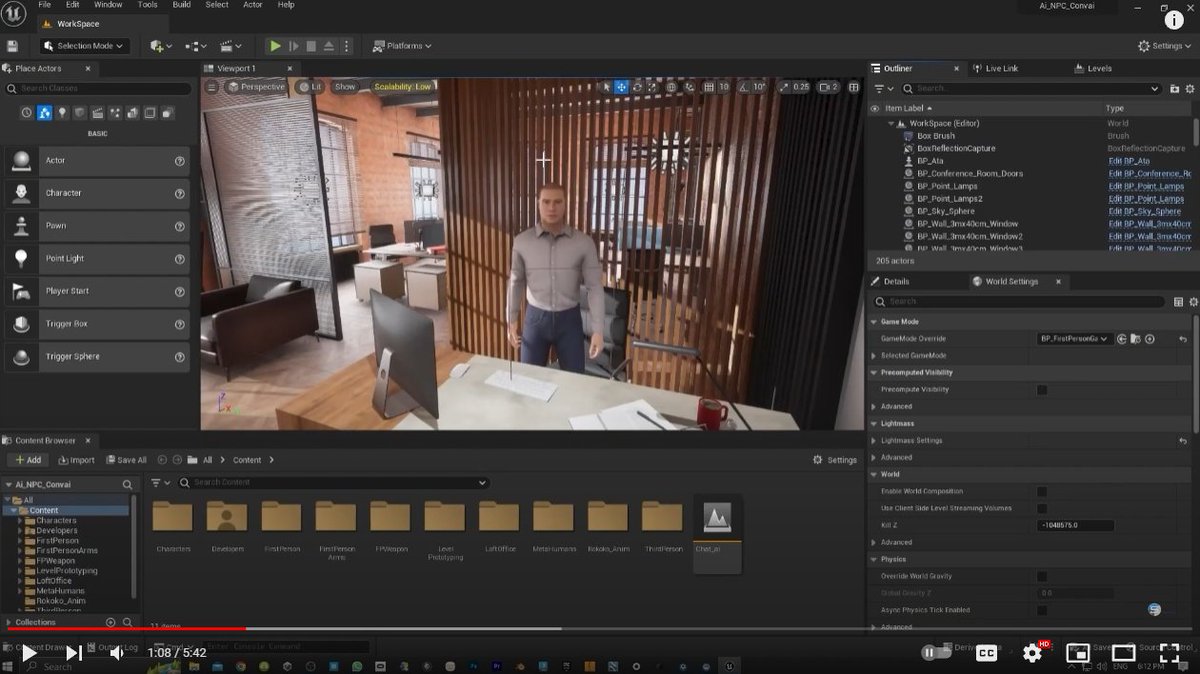Image resolution: width=1200 pixels, height=674 pixels.
Task: Select the viewport translate tool icon
Action: [621, 87]
